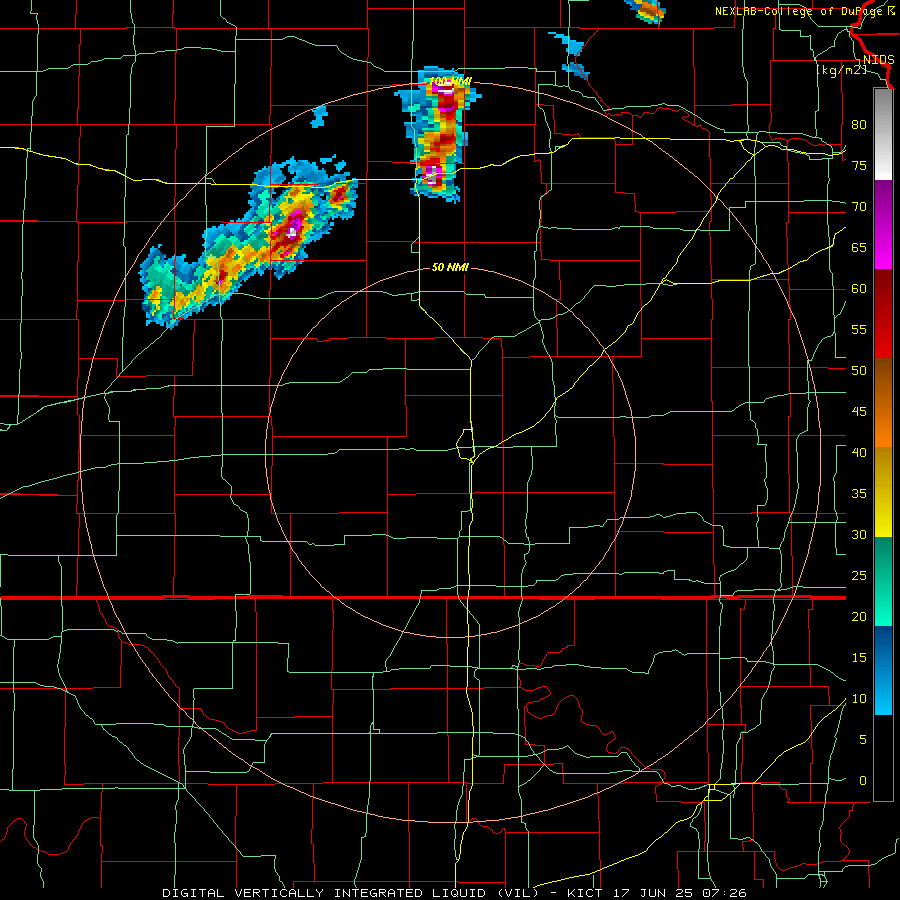
Task: Click the 17 JUN 25 date in caption
Action: point(654,893)
